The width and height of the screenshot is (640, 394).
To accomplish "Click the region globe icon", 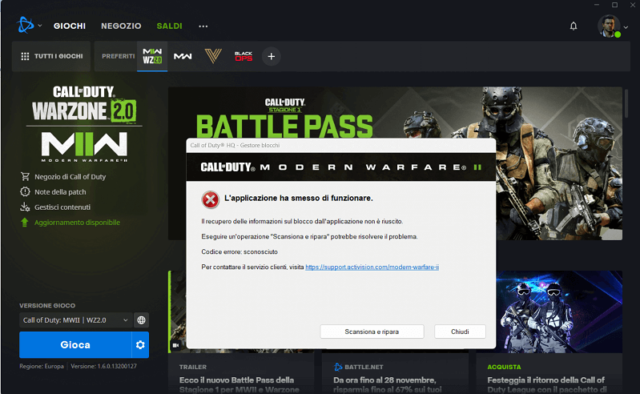I will (141, 320).
